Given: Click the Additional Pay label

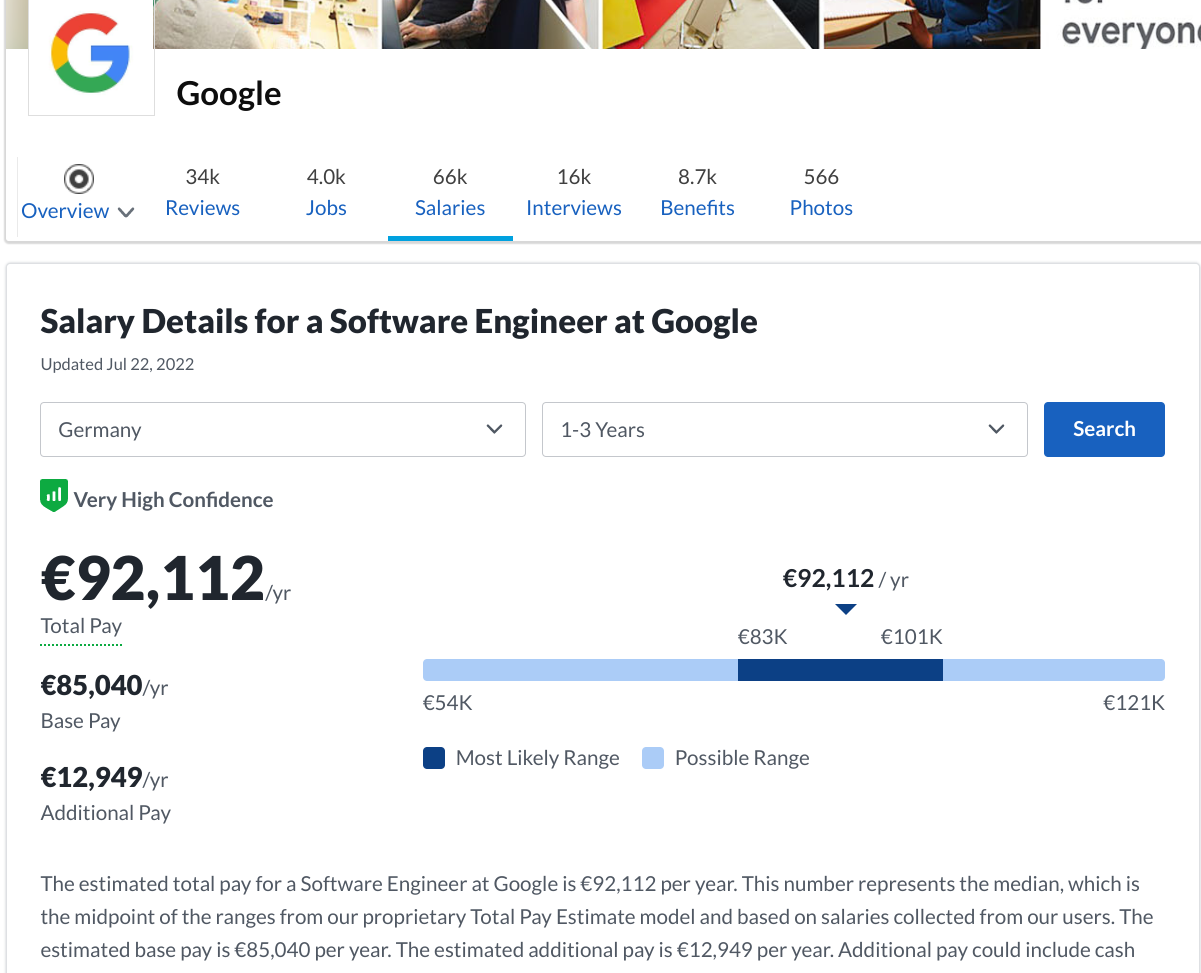Looking at the screenshot, I should tap(106, 813).
